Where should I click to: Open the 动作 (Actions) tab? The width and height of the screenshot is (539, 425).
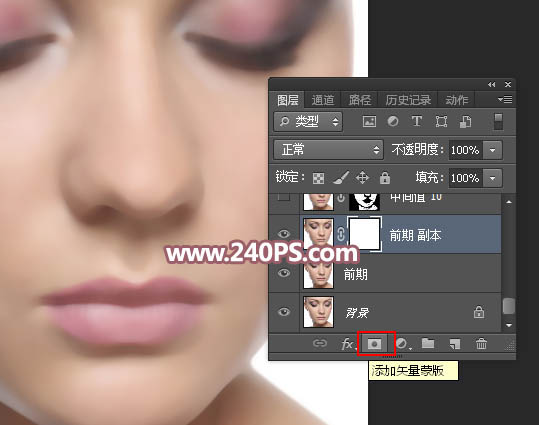click(456, 100)
